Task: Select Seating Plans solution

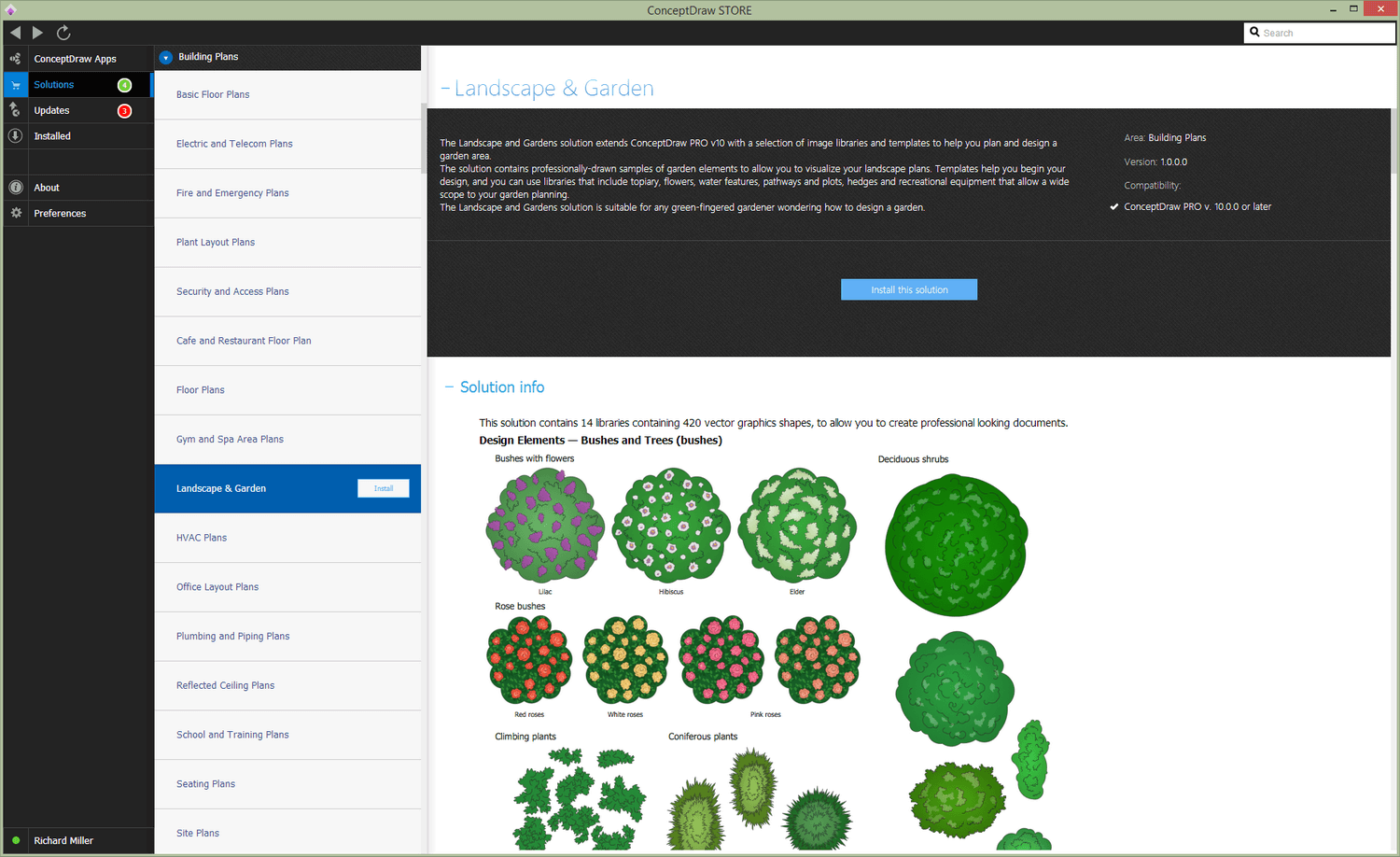Action: [x=287, y=784]
